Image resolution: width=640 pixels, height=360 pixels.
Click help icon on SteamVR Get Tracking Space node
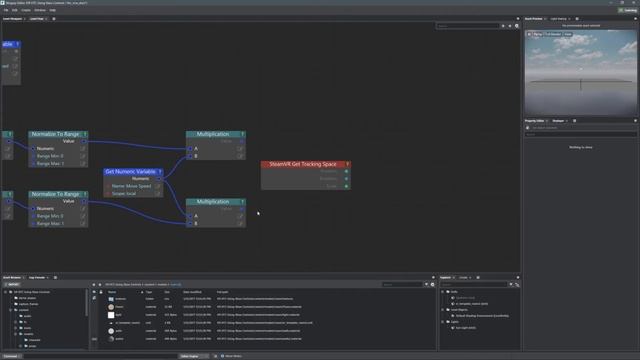pyautogui.click(x=347, y=164)
